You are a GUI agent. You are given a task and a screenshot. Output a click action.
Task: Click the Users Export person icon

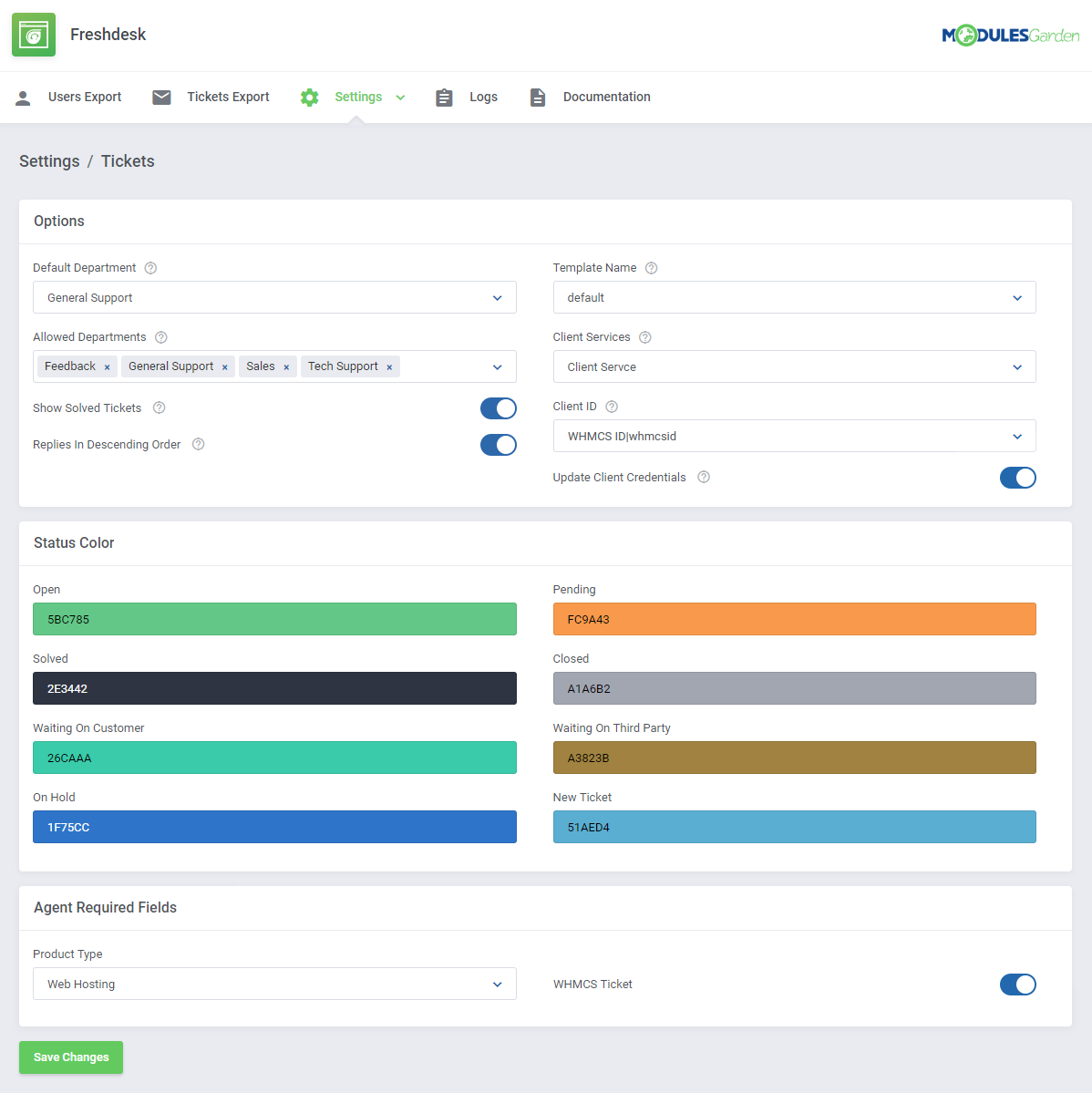23,98
